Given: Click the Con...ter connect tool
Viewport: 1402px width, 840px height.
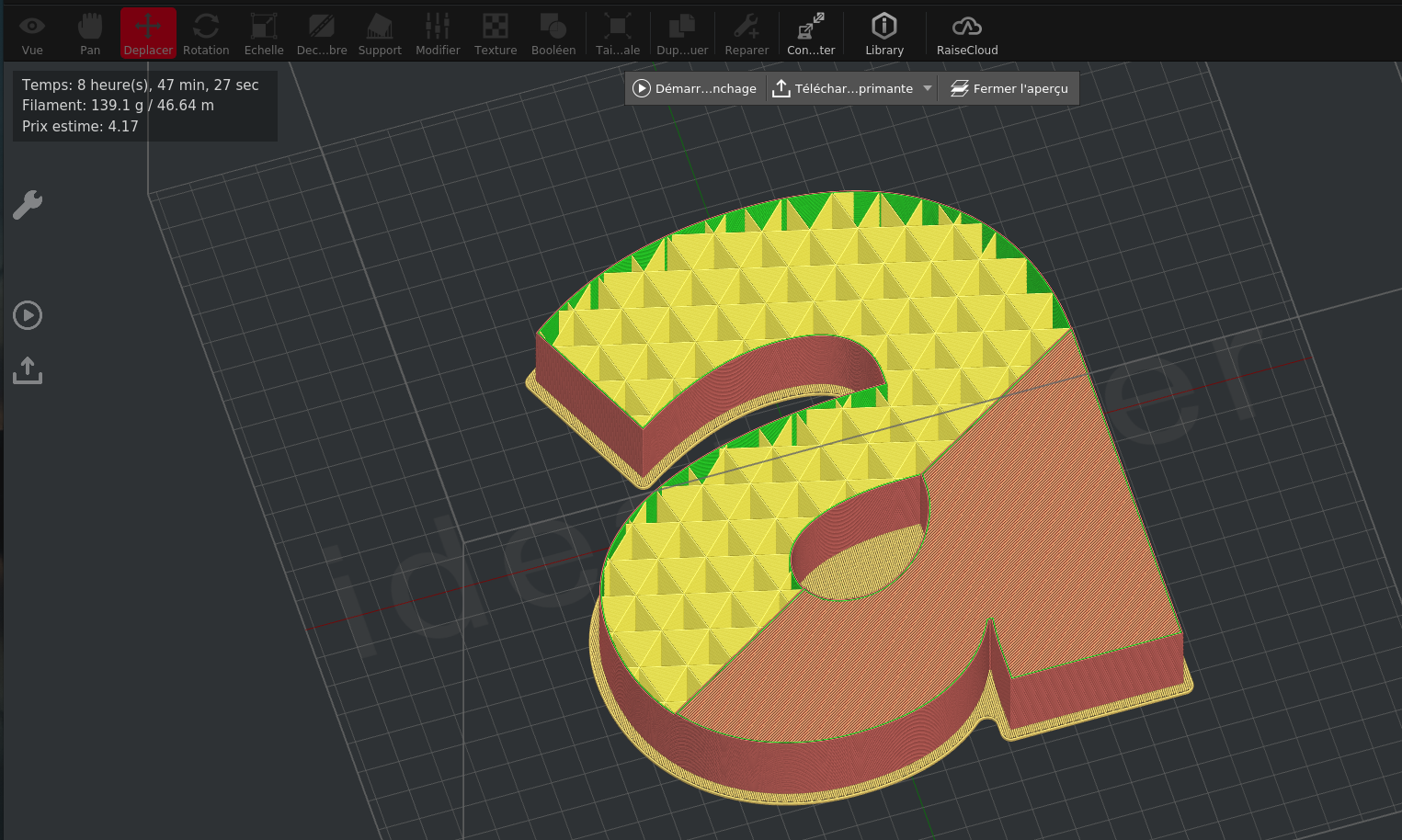Looking at the screenshot, I should coord(811,34).
